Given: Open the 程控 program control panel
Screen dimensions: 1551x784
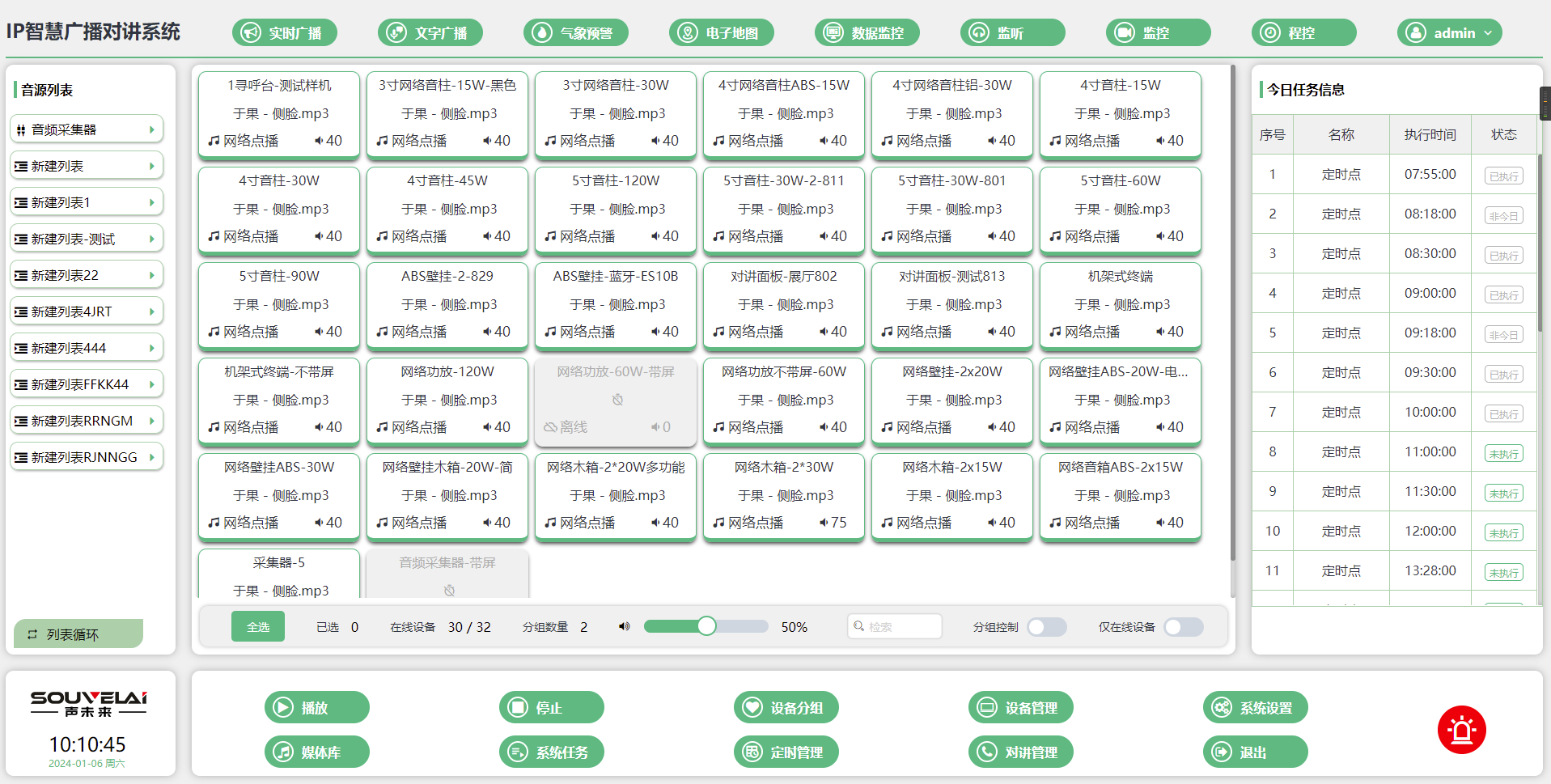Looking at the screenshot, I should tap(1303, 32).
